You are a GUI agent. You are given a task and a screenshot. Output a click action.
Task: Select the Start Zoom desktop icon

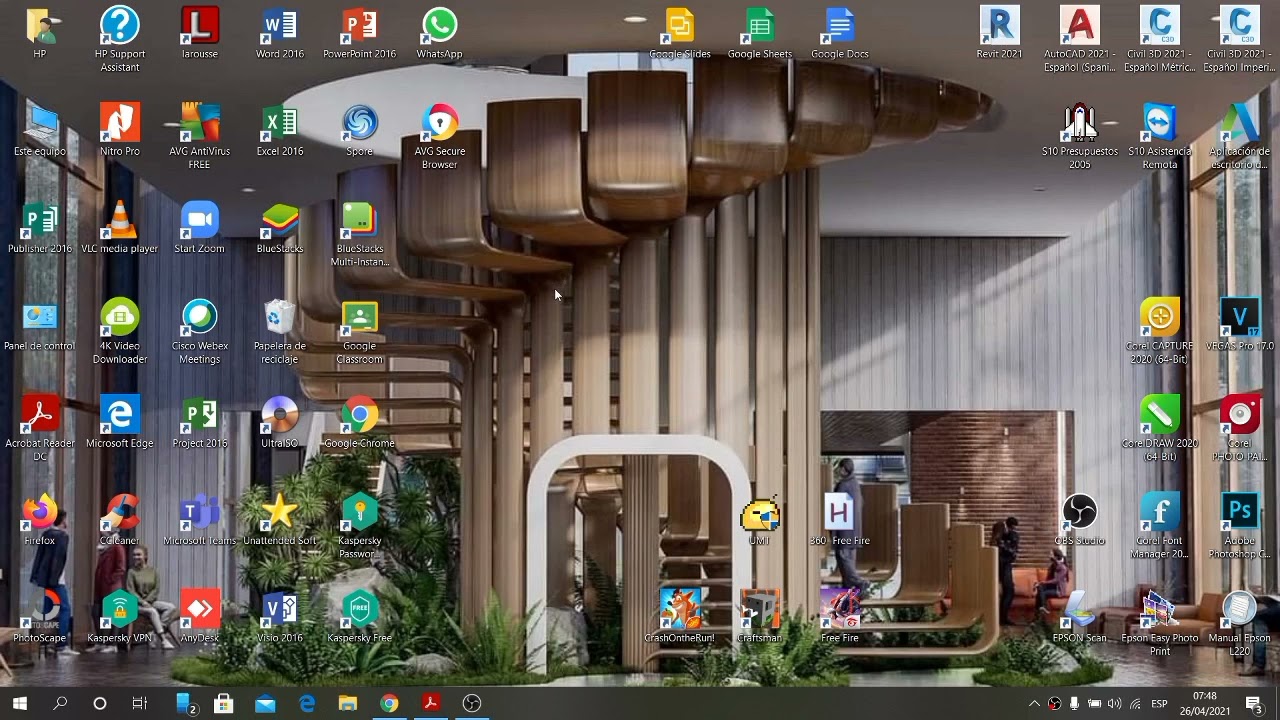point(200,227)
